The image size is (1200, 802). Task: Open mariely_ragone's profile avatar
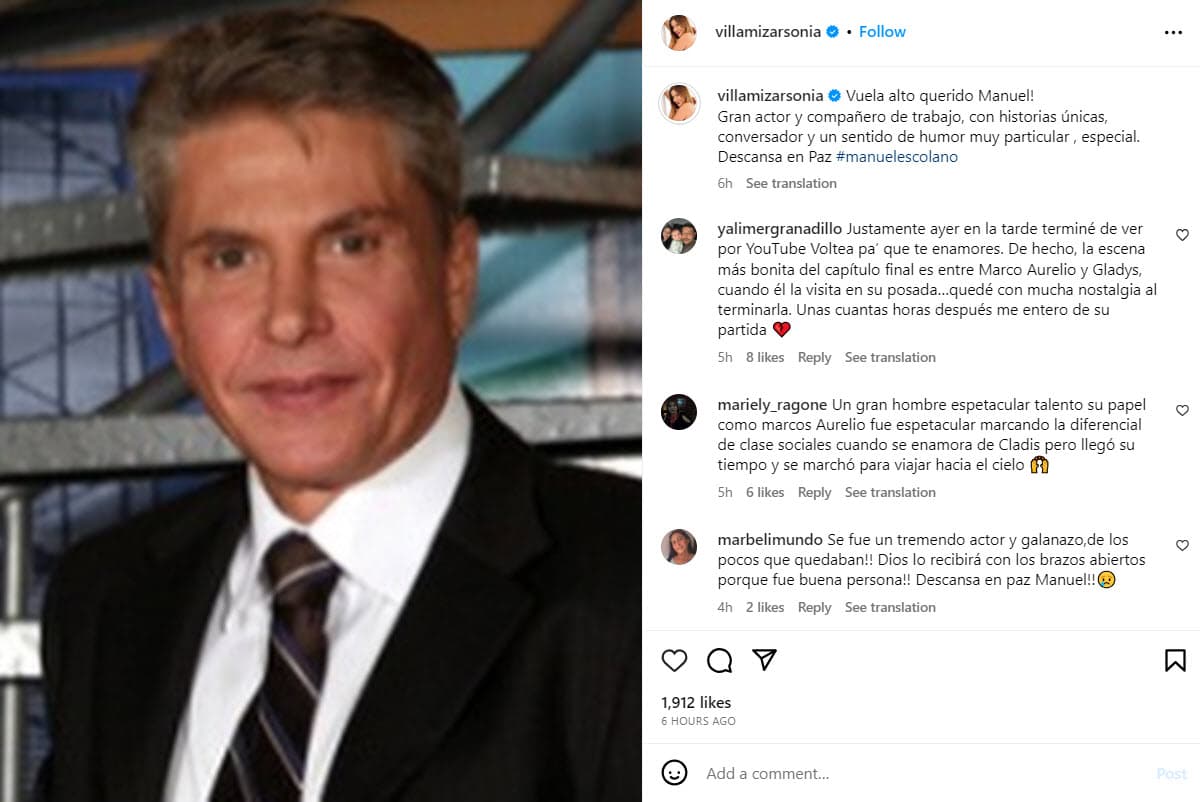click(679, 411)
